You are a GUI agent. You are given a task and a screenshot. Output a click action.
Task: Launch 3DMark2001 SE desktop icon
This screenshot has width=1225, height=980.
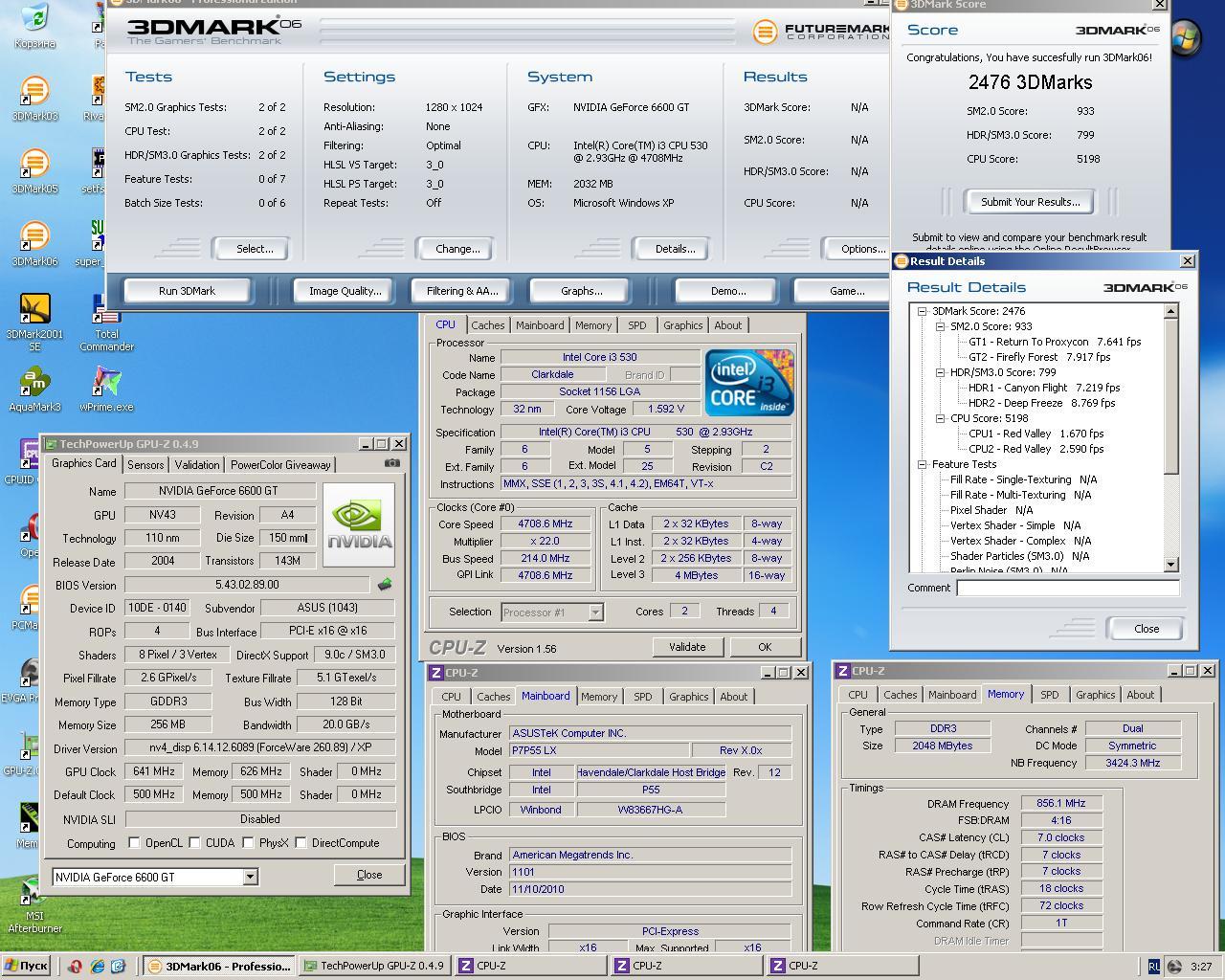coord(34,322)
